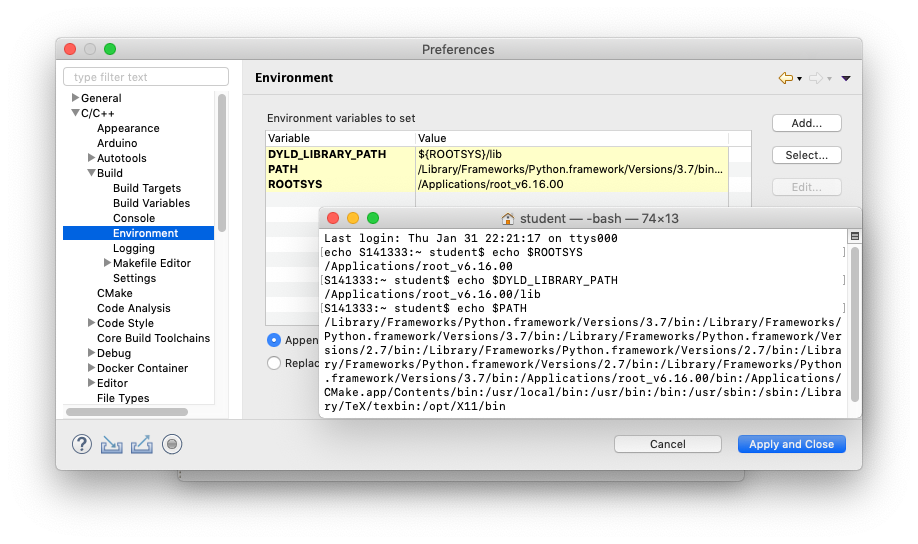
Task: Go back using the yellow back arrow
Action: 786,78
